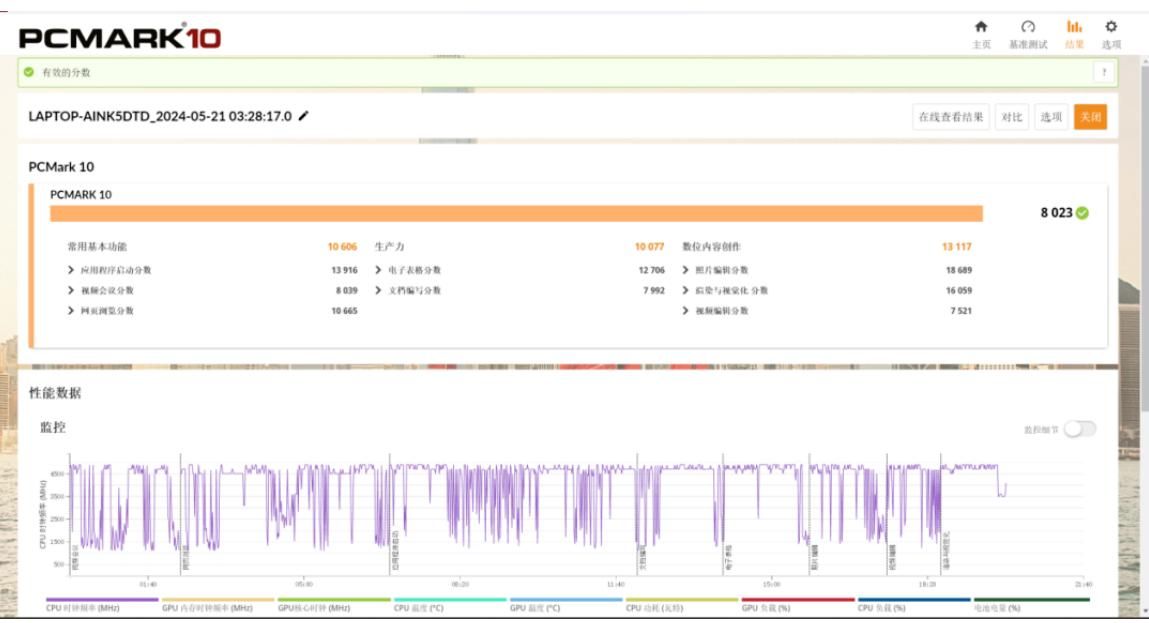Toggle CPU 负载 (%) legend series
Screen dimensions: 1149x623
[x=914, y=605]
